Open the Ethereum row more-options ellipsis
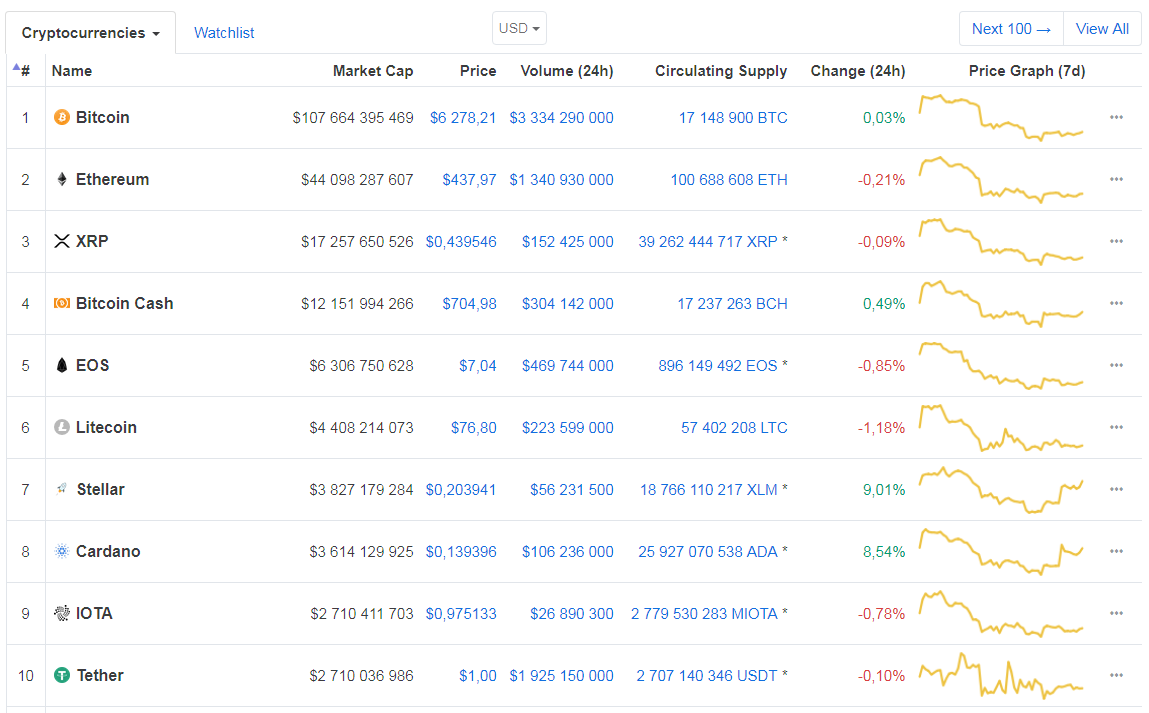Viewport: 1149px width, 713px height. click(1116, 180)
